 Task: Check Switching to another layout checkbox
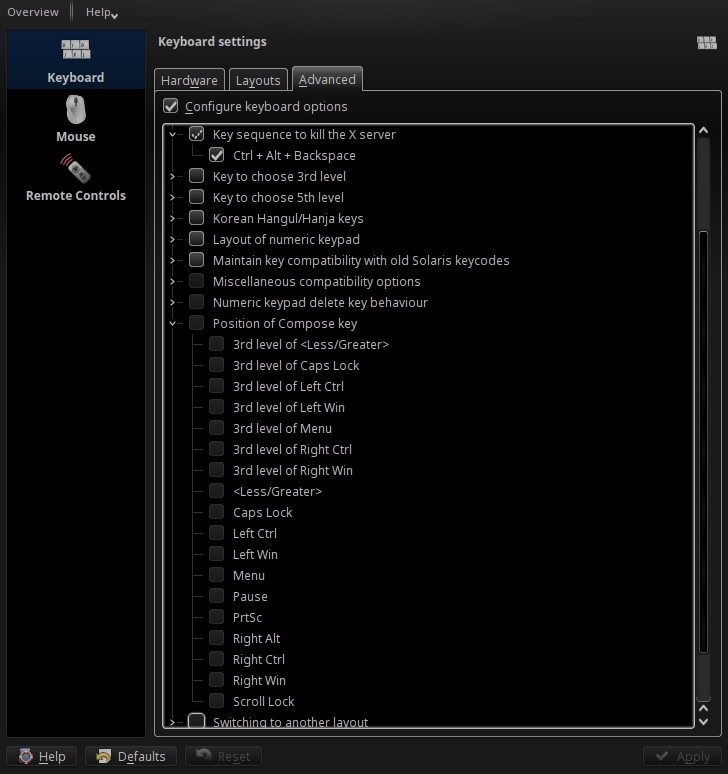click(x=196, y=720)
